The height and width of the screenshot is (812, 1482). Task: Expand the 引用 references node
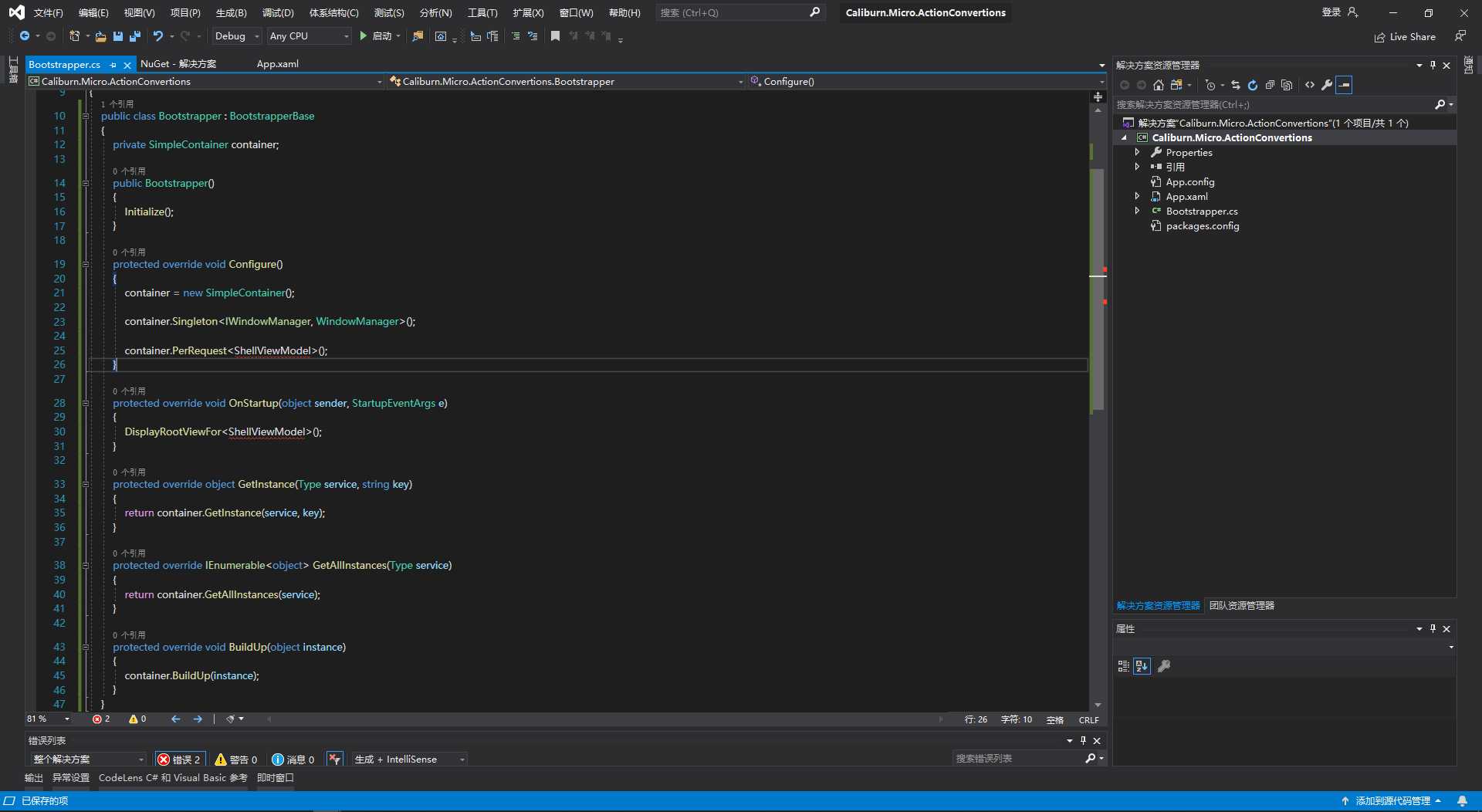click(1137, 167)
